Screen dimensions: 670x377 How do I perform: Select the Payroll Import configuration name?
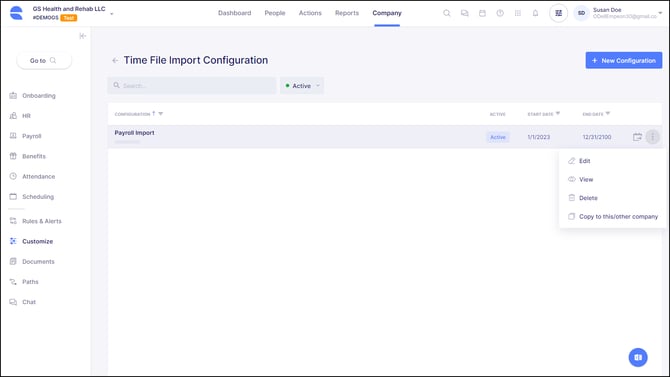[134, 133]
